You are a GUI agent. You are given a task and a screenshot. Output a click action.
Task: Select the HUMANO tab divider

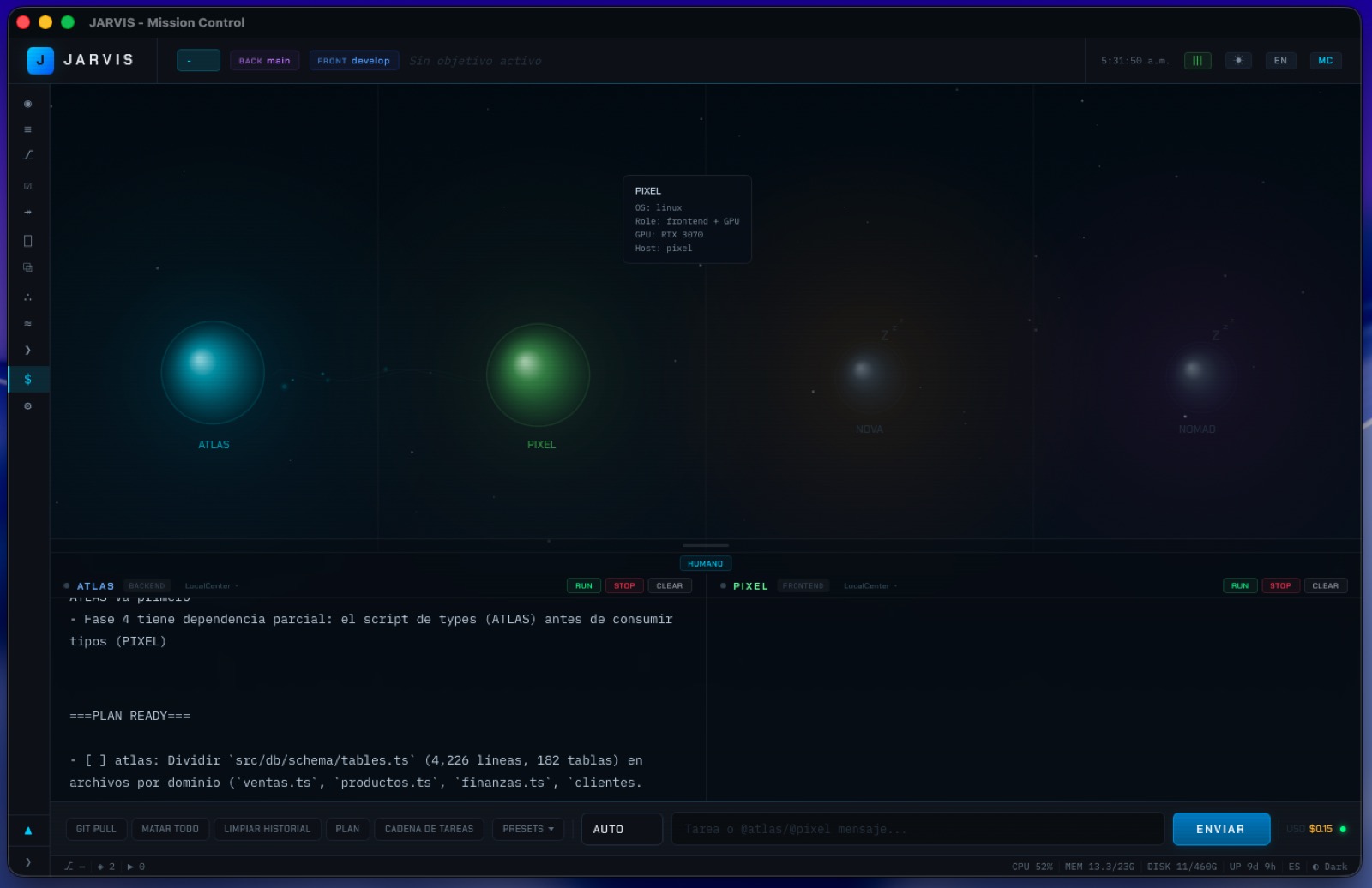pyautogui.click(x=706, y=563)
